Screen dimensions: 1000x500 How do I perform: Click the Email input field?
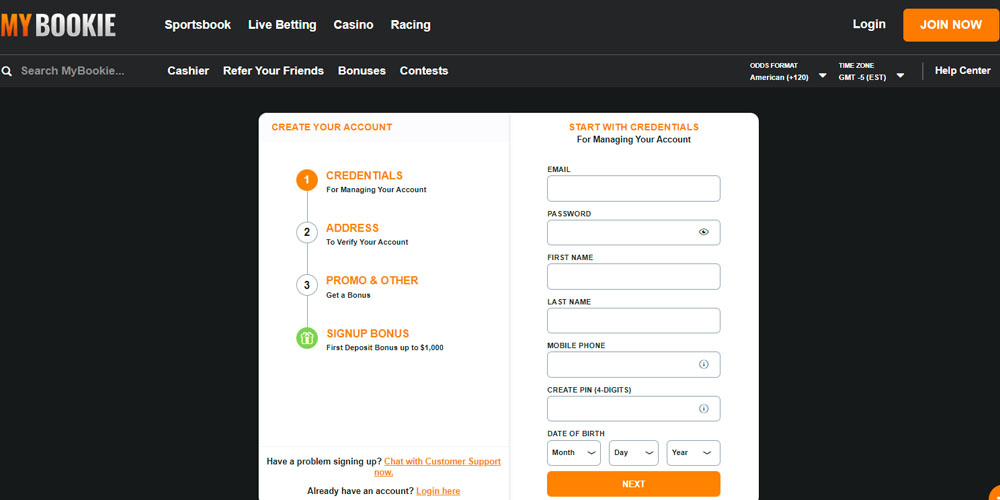(x=633, y=189)
